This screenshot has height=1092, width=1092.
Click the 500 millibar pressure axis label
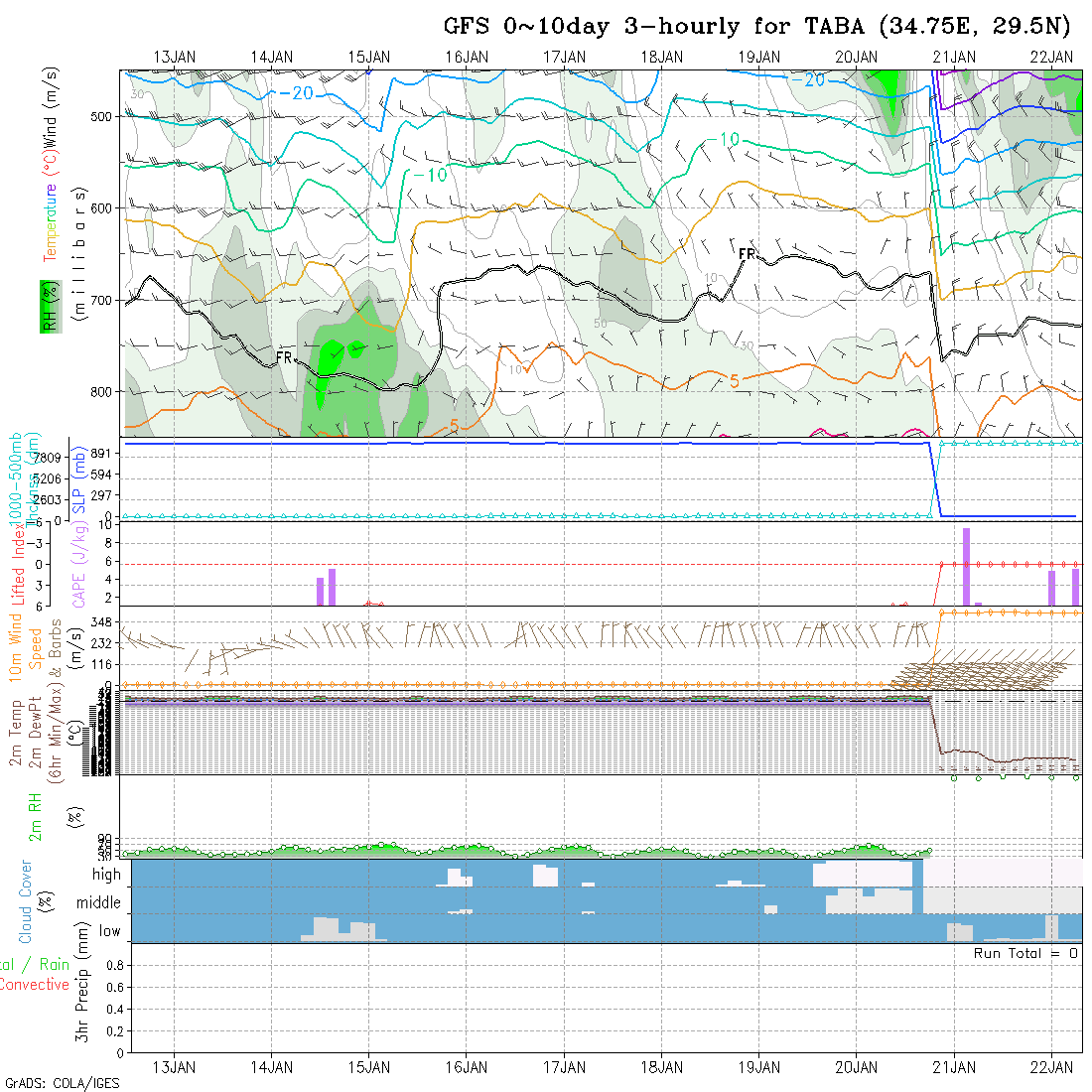(x=103, y=116)
